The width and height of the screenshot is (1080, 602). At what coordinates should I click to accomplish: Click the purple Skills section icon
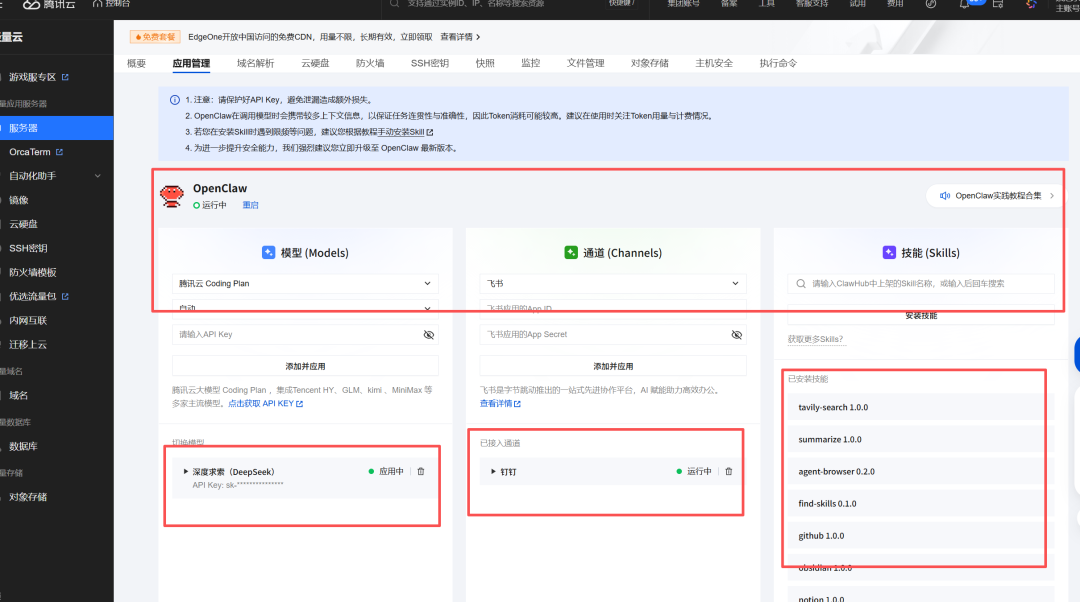pos(889,253)
